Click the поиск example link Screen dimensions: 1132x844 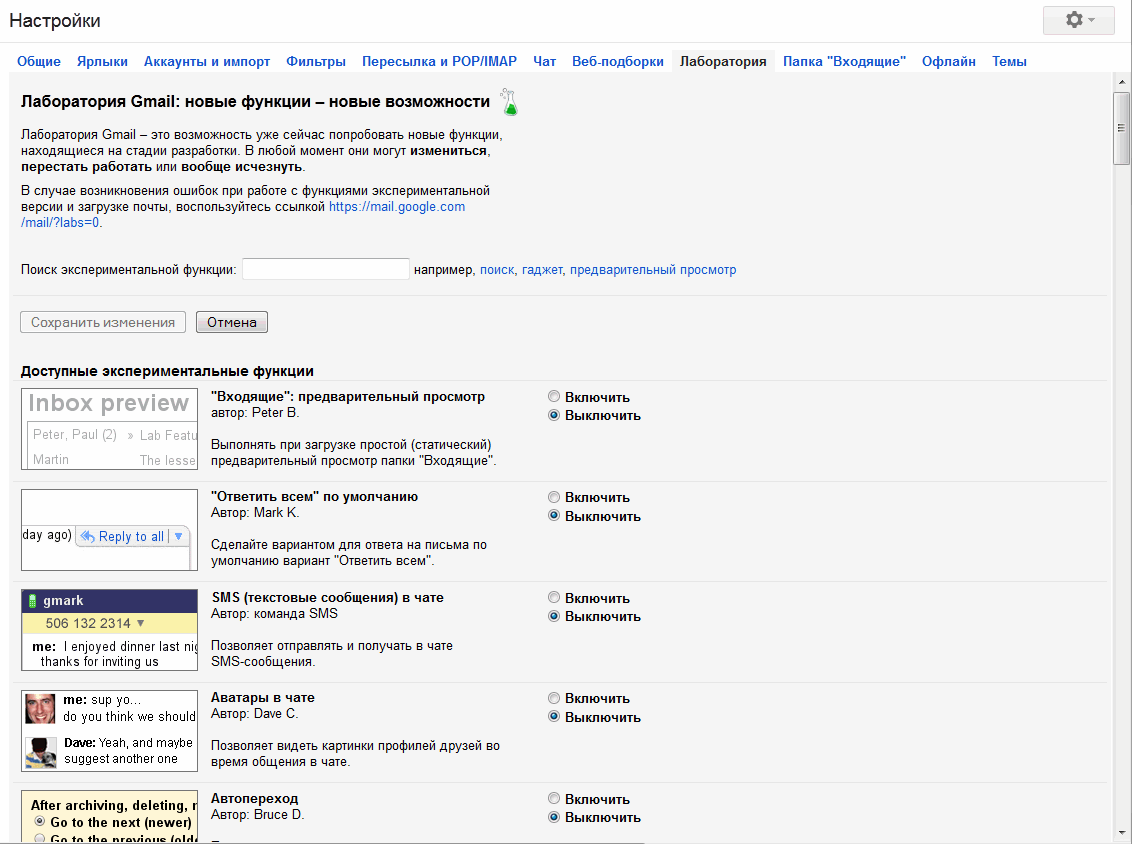[x=497, y=270]
